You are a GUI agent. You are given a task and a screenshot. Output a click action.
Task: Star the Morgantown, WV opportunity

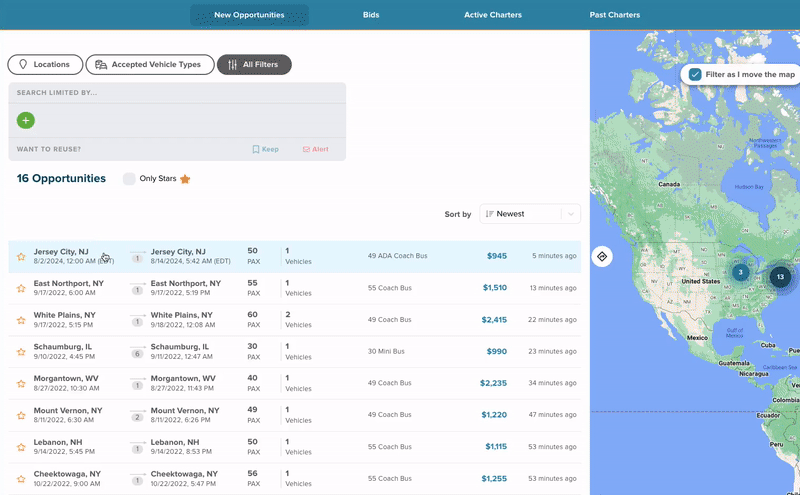coord(21,384)
